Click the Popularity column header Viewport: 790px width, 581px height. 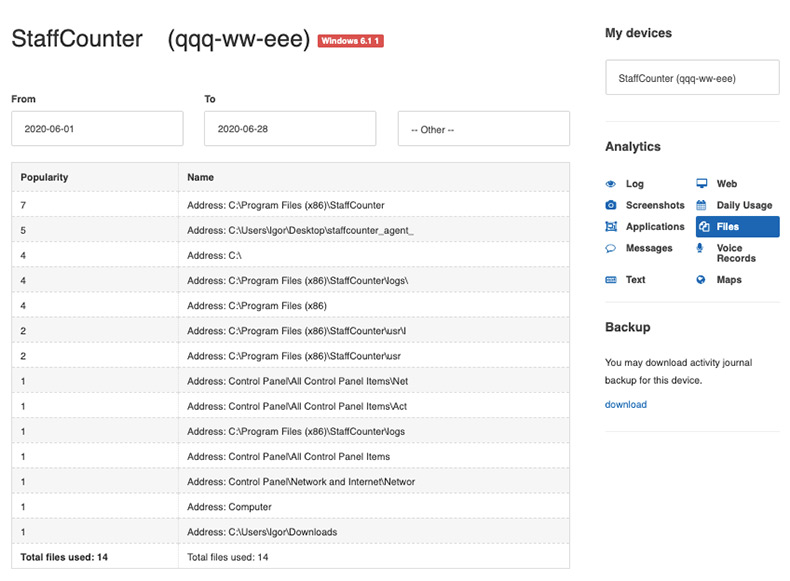tap(44, 177)
